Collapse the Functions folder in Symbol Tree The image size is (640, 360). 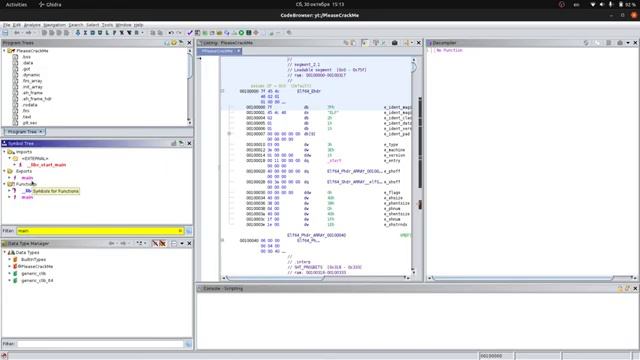[x=4, y=184]
